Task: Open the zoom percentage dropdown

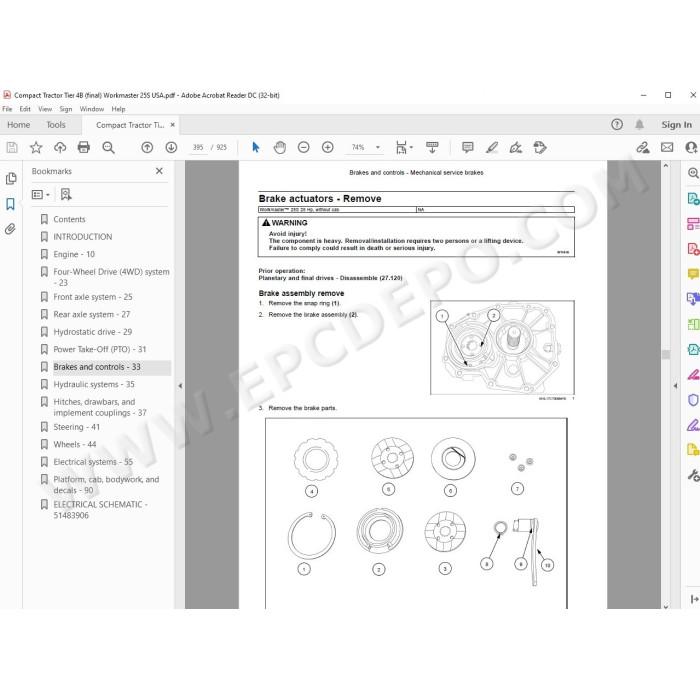Action: coord(378,147)
